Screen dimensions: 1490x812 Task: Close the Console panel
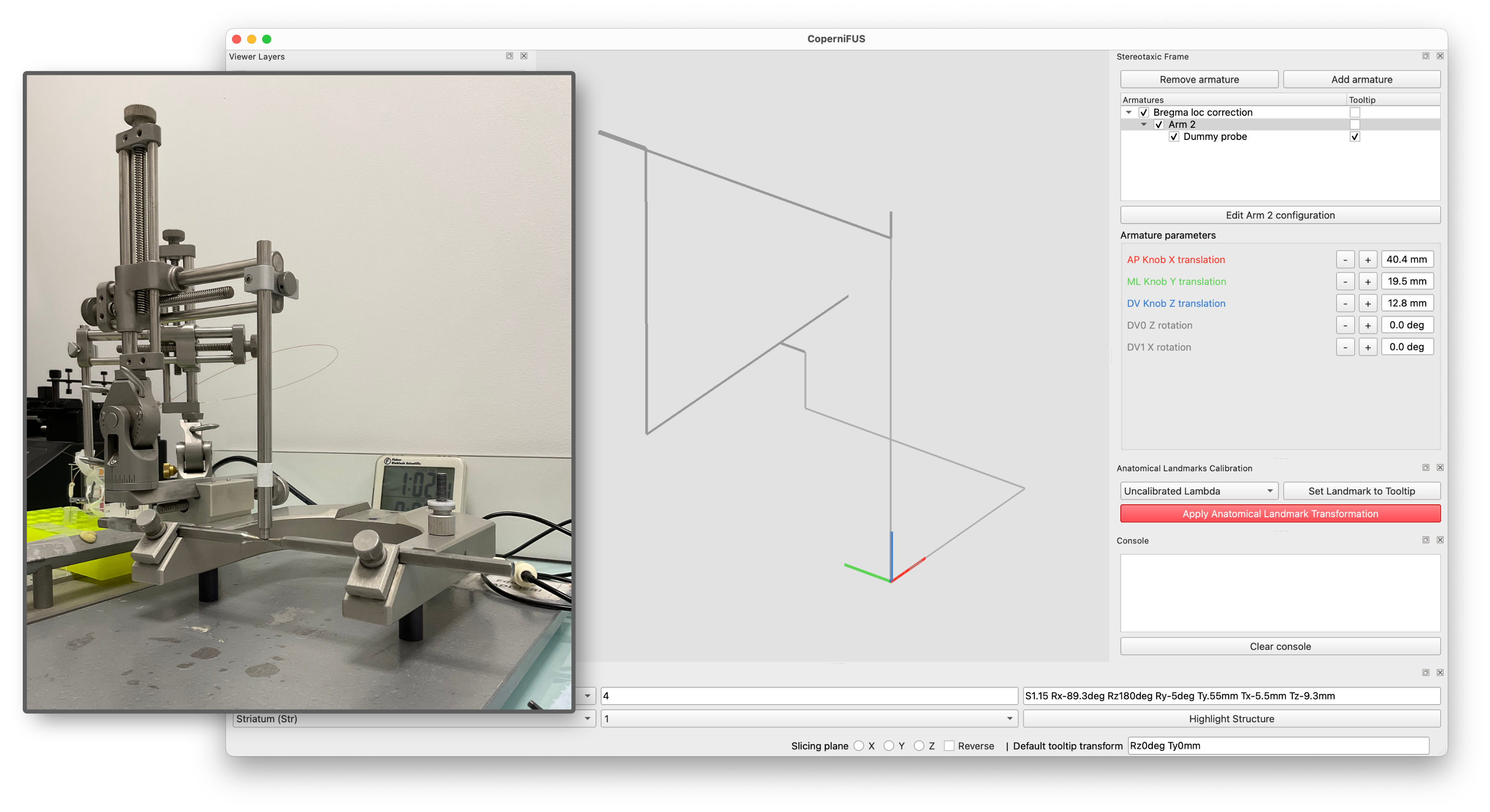click(x=1440, y=540)
